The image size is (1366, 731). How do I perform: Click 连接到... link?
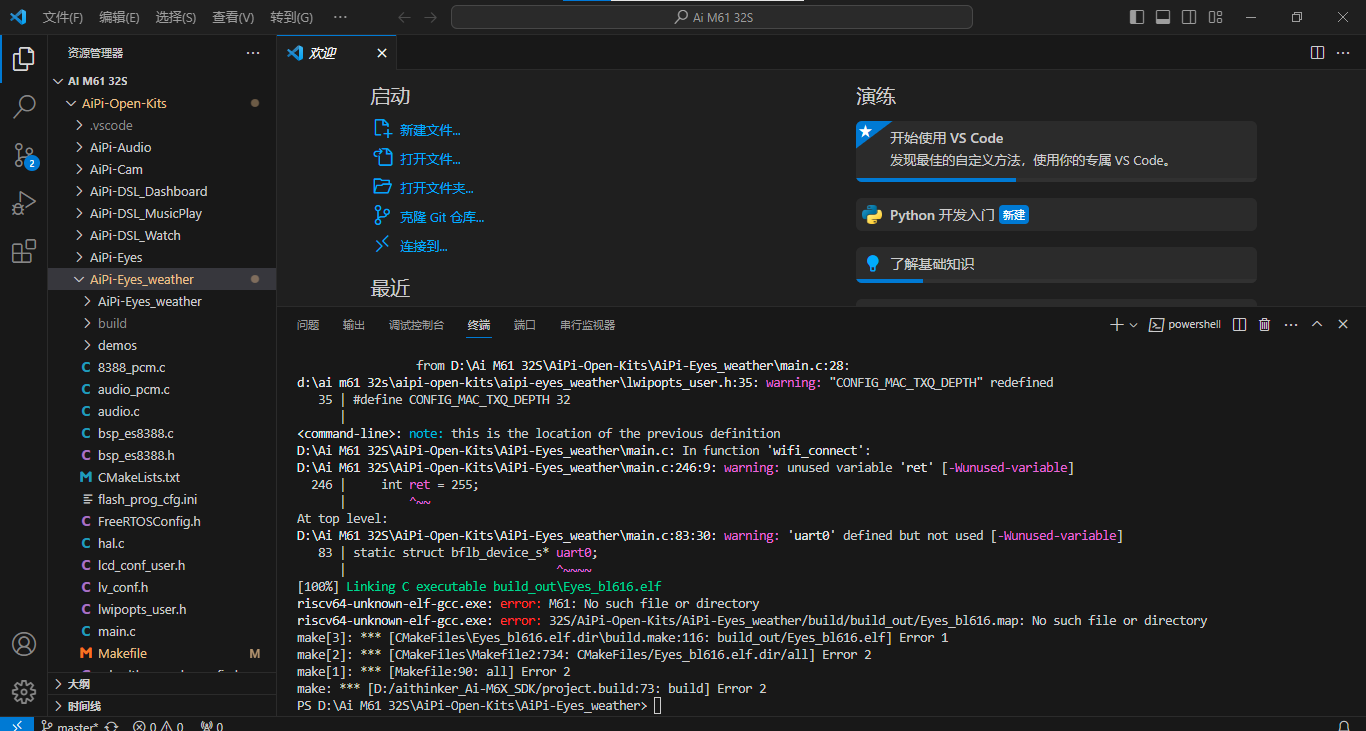coord(424,246)
